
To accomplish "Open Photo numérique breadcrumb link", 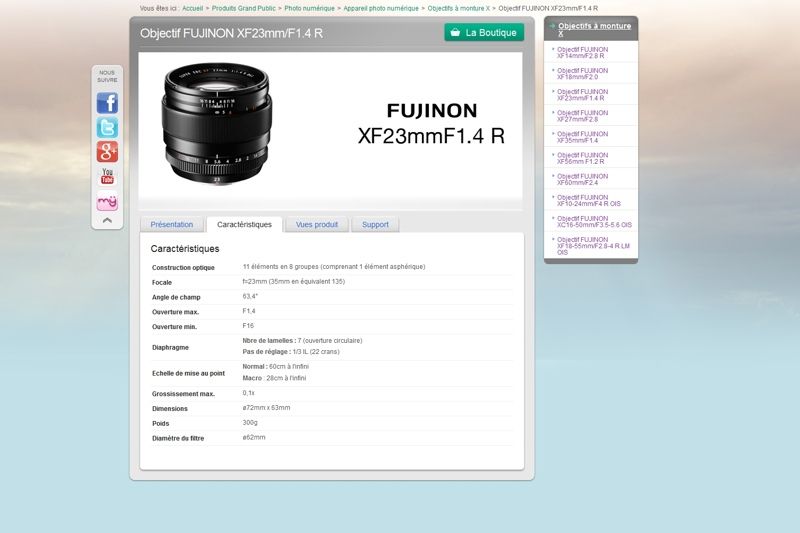I will [x=310, y=8].
